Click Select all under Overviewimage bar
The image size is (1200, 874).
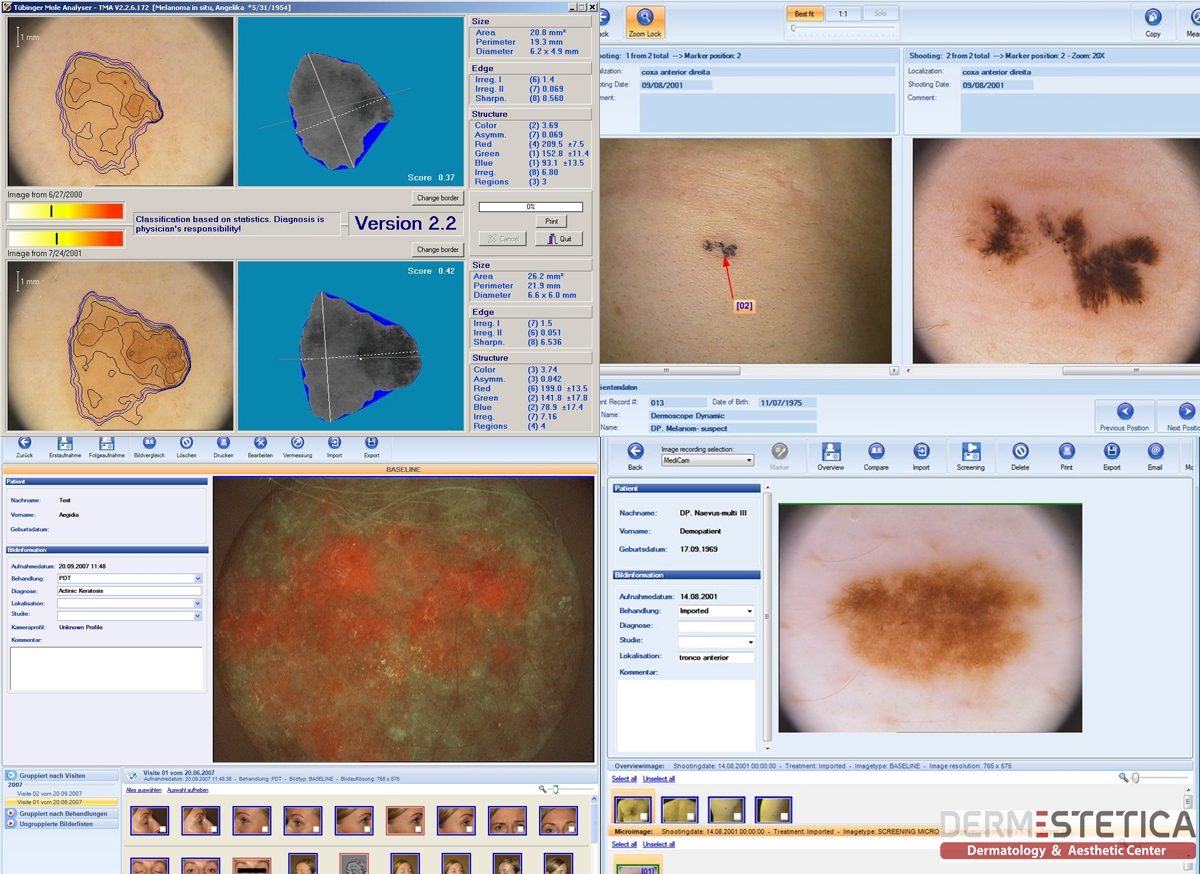[624, 778]
